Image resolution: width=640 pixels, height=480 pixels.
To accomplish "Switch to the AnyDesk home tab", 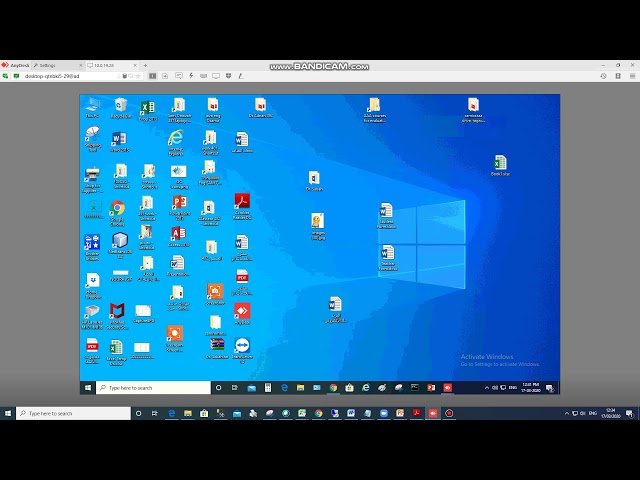I will 16,65.
